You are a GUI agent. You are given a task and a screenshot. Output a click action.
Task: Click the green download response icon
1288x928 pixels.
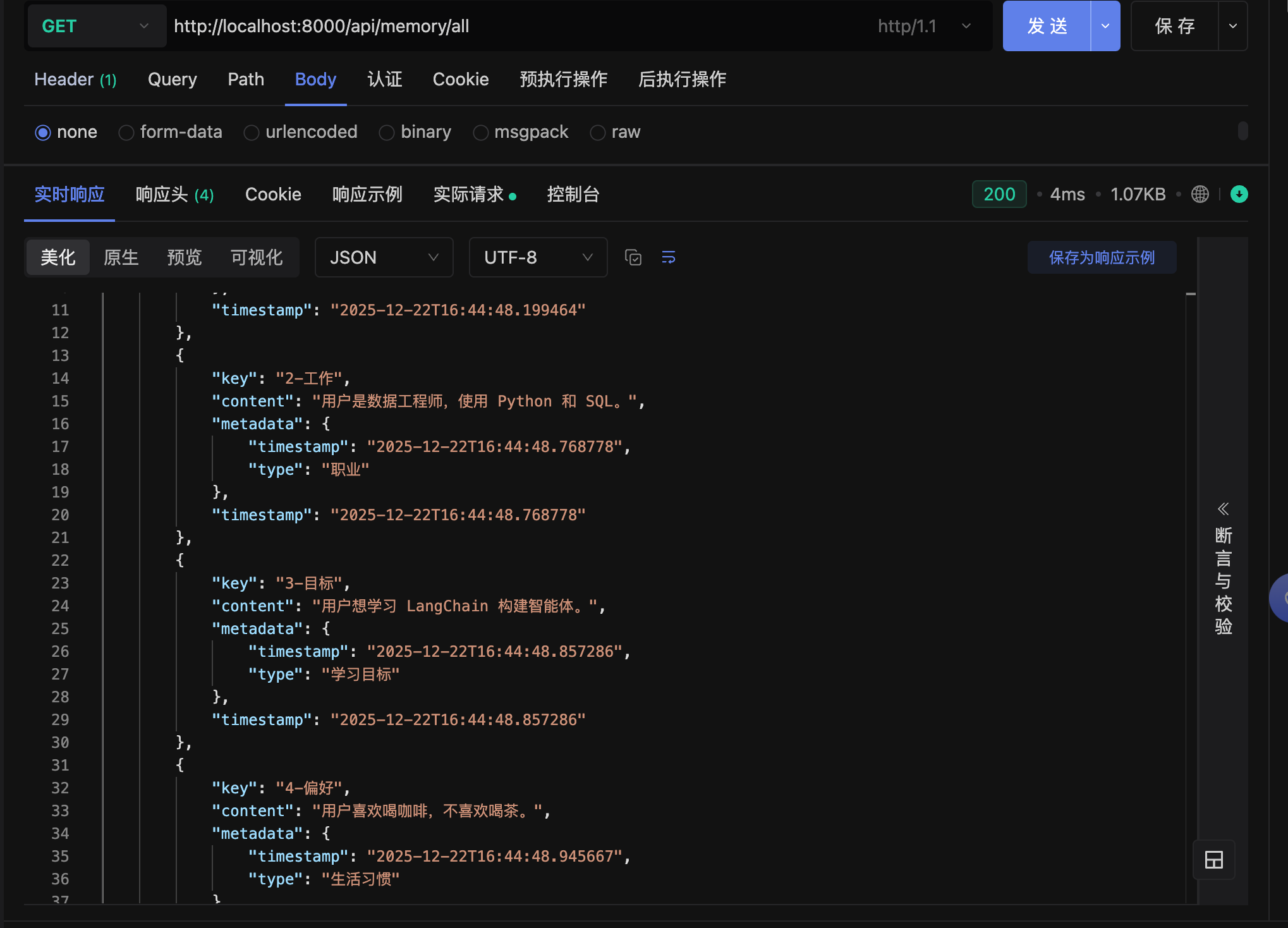click(x=1239, y=194)
